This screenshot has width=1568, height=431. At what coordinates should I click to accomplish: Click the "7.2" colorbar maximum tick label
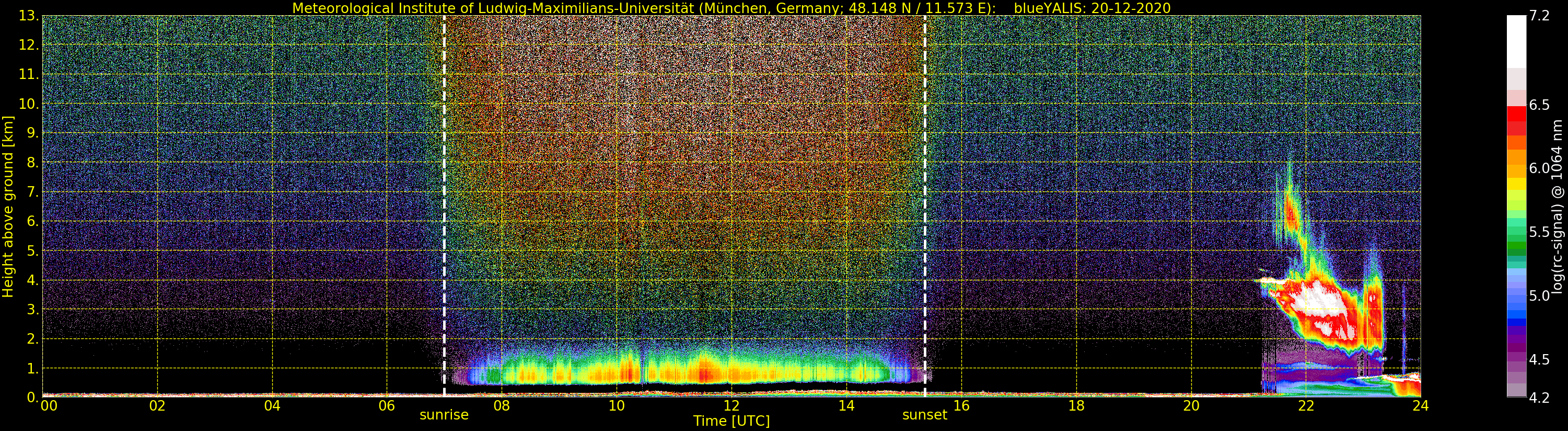1539,16
